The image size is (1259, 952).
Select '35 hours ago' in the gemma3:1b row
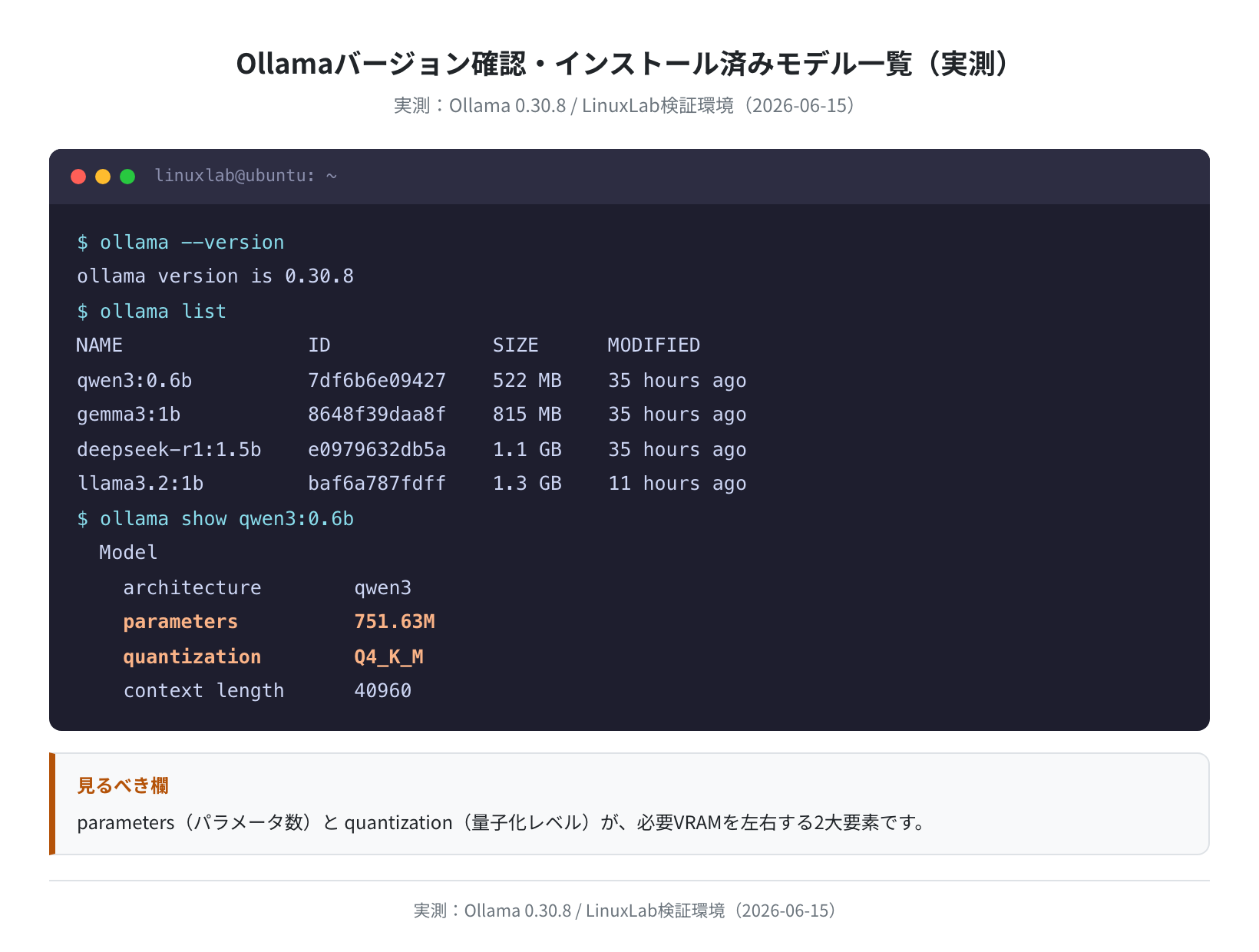(x=677, y=415)
